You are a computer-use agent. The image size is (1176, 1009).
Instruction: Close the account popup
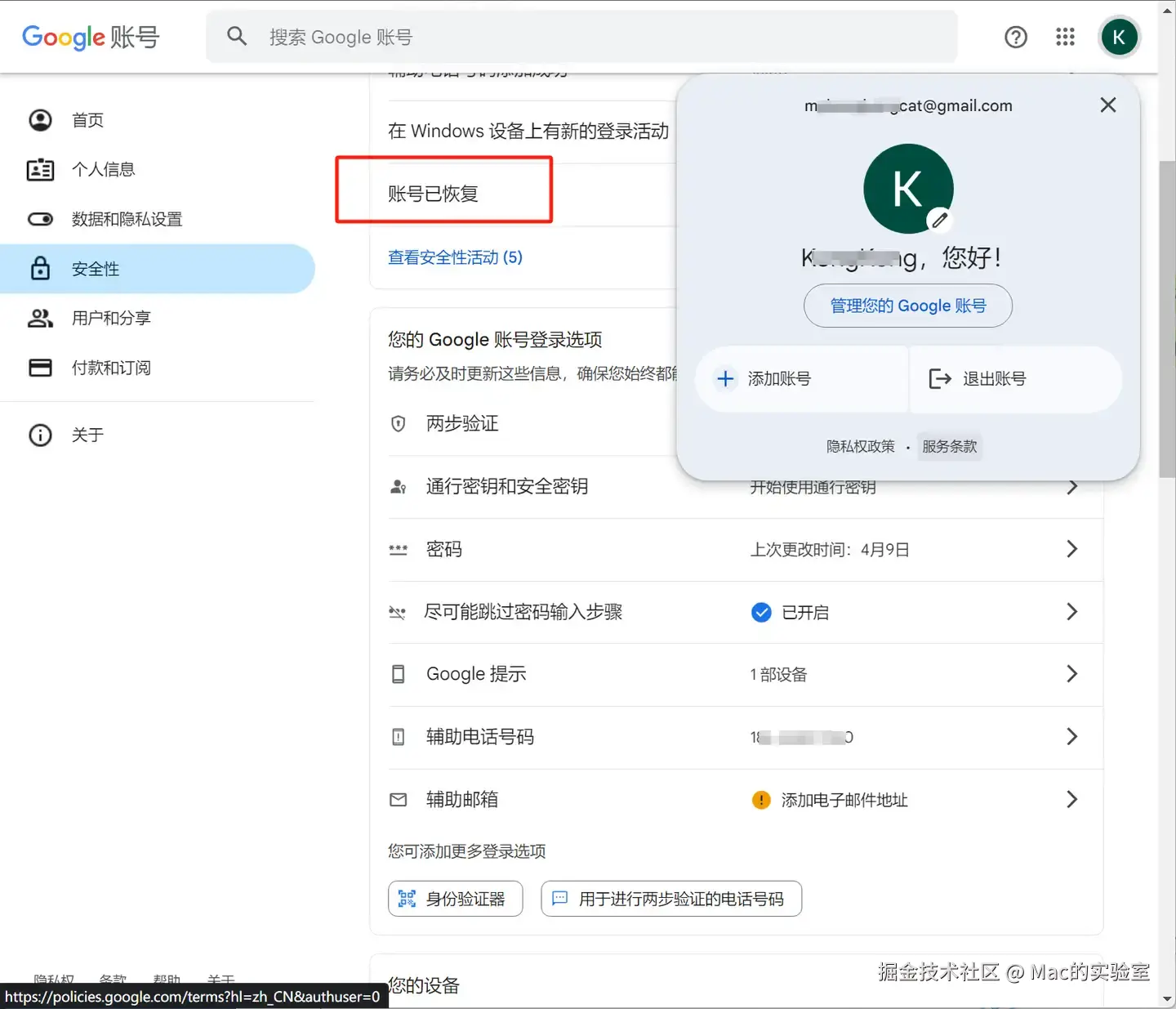[x=1108, y=105]
